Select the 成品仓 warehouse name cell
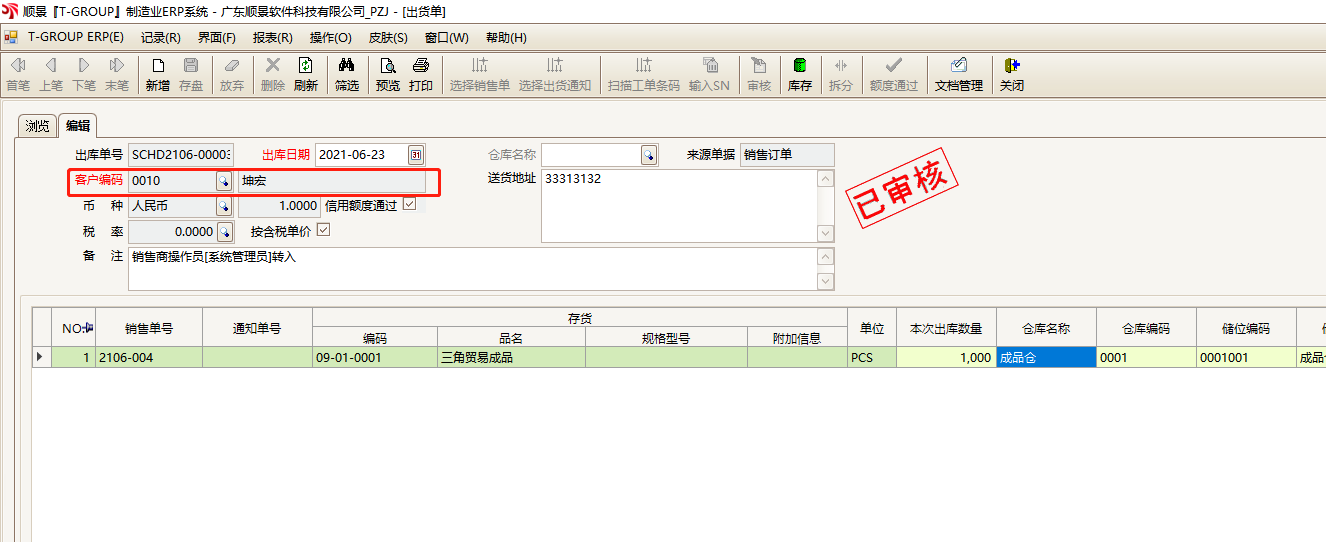Image resolution: width=1326 pixels, height=542 pixels. point(1045,357)
